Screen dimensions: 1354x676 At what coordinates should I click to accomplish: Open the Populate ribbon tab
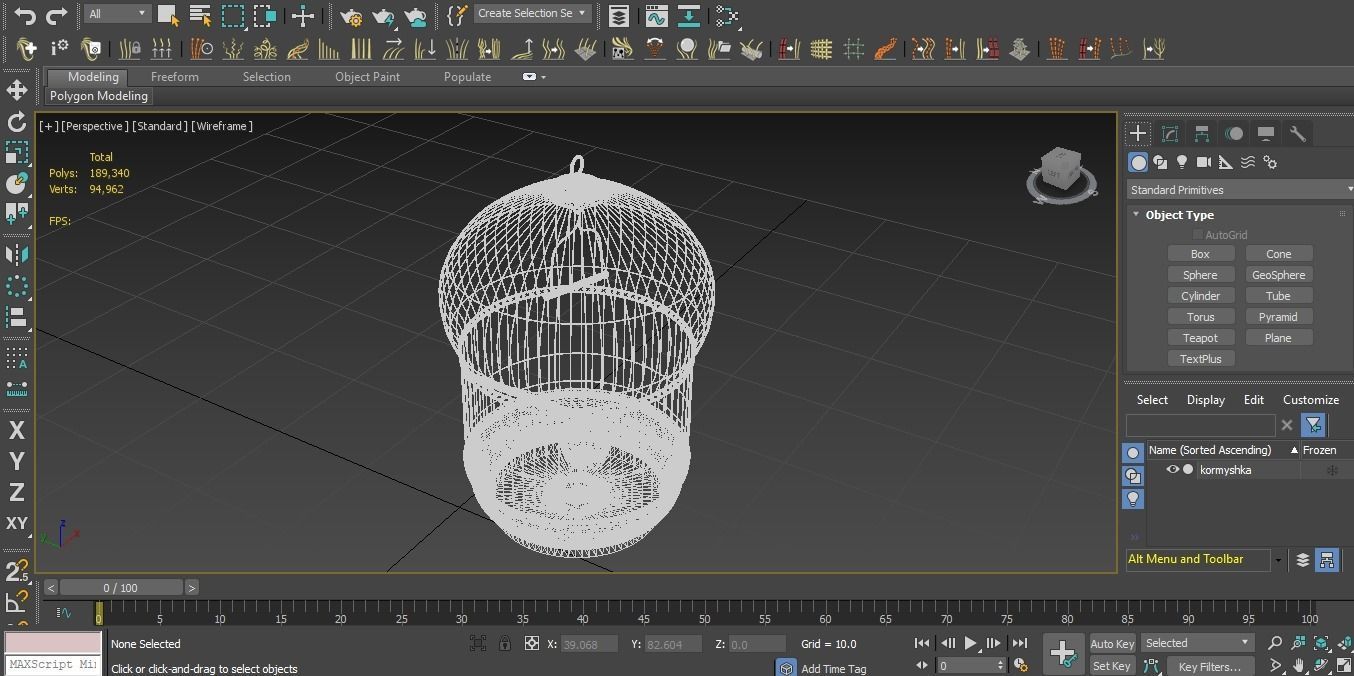(x=468, y=77)
